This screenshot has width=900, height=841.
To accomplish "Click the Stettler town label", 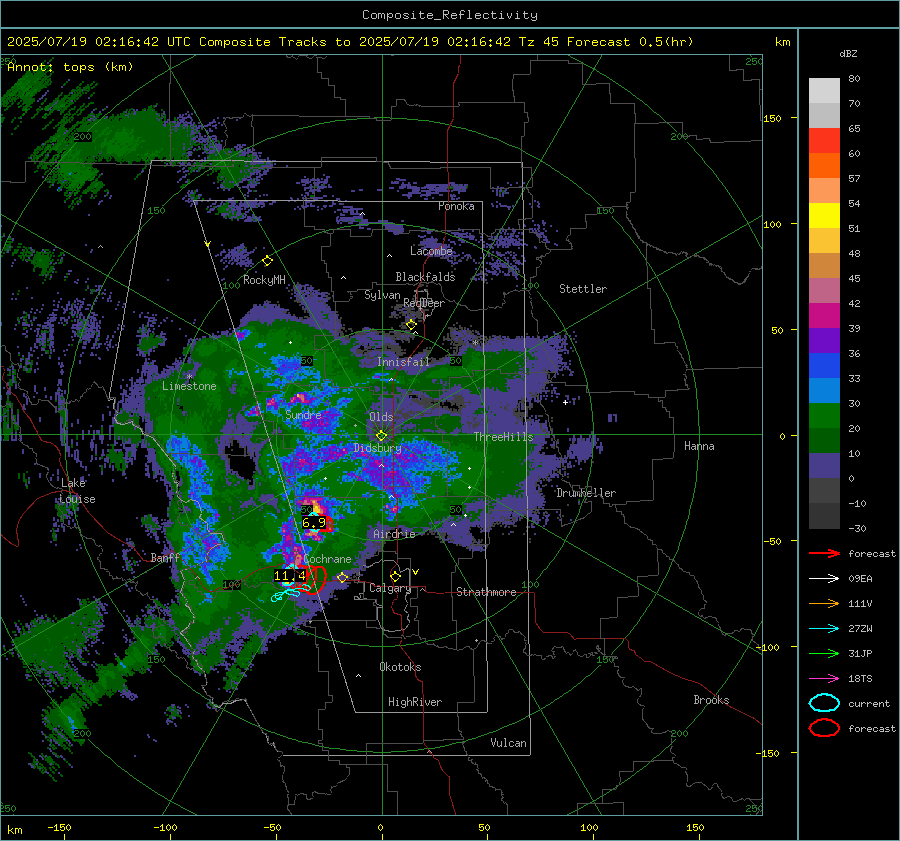I will click(x=583, y=289).
